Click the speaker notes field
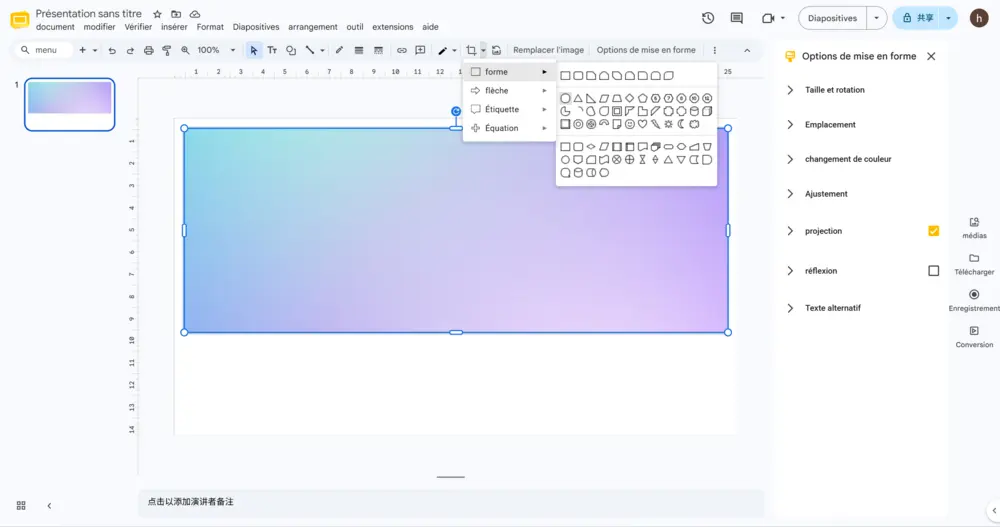 point(450,501)
